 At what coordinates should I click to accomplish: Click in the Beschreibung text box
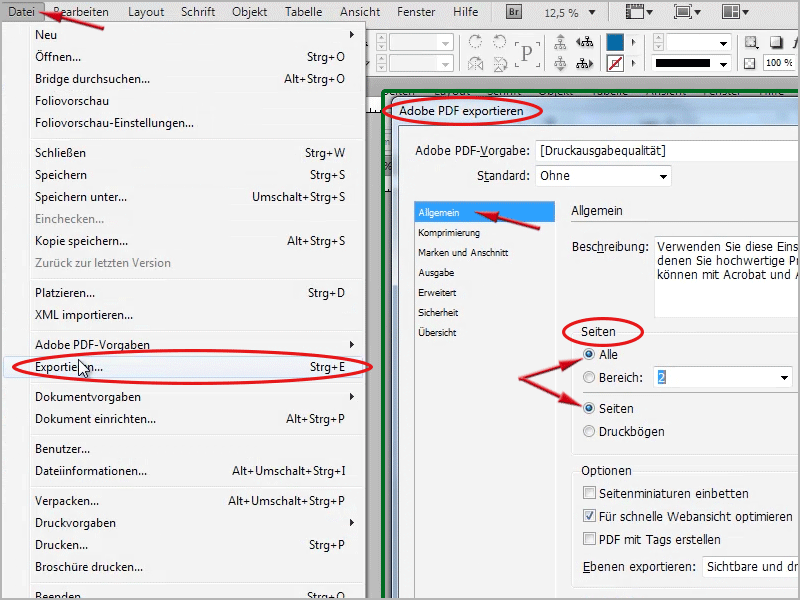point(727,276)
